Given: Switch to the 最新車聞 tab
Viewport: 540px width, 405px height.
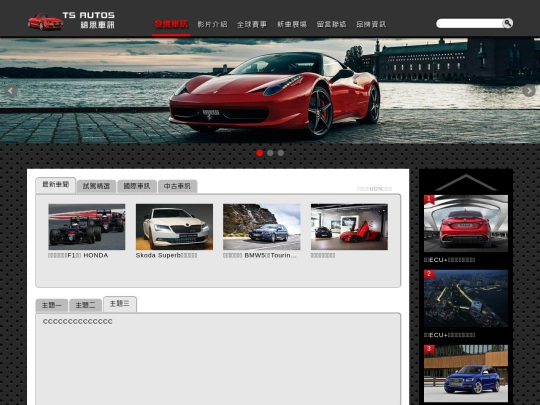Looking at the screenshot, I should point(56,185).
